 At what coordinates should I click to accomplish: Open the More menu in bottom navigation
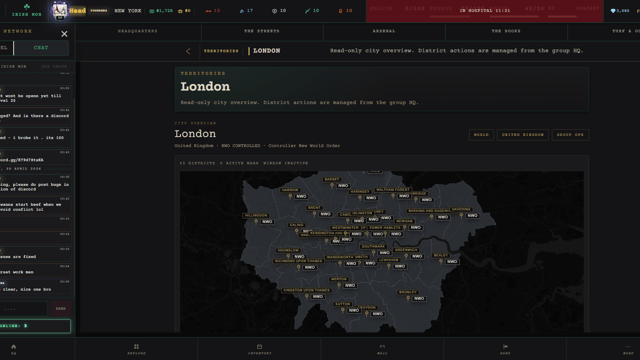pos(628,349)
